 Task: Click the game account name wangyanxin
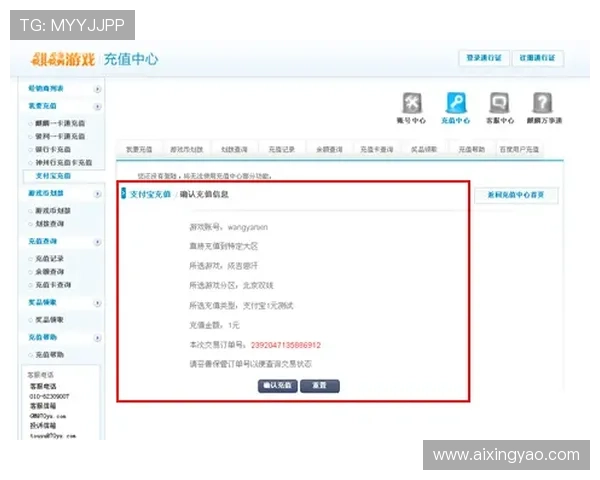pyautogui.click(x=248, y=227)
